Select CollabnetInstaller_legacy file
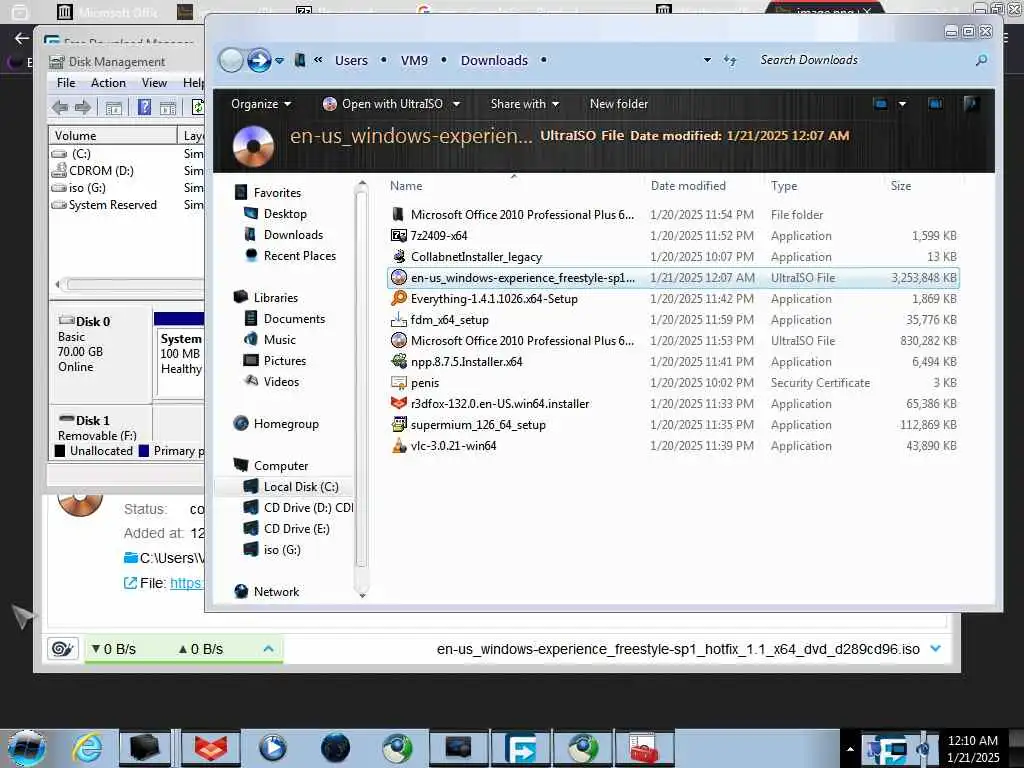Image resolution: width=1024 pixels, height=768 pixels. 673,257
